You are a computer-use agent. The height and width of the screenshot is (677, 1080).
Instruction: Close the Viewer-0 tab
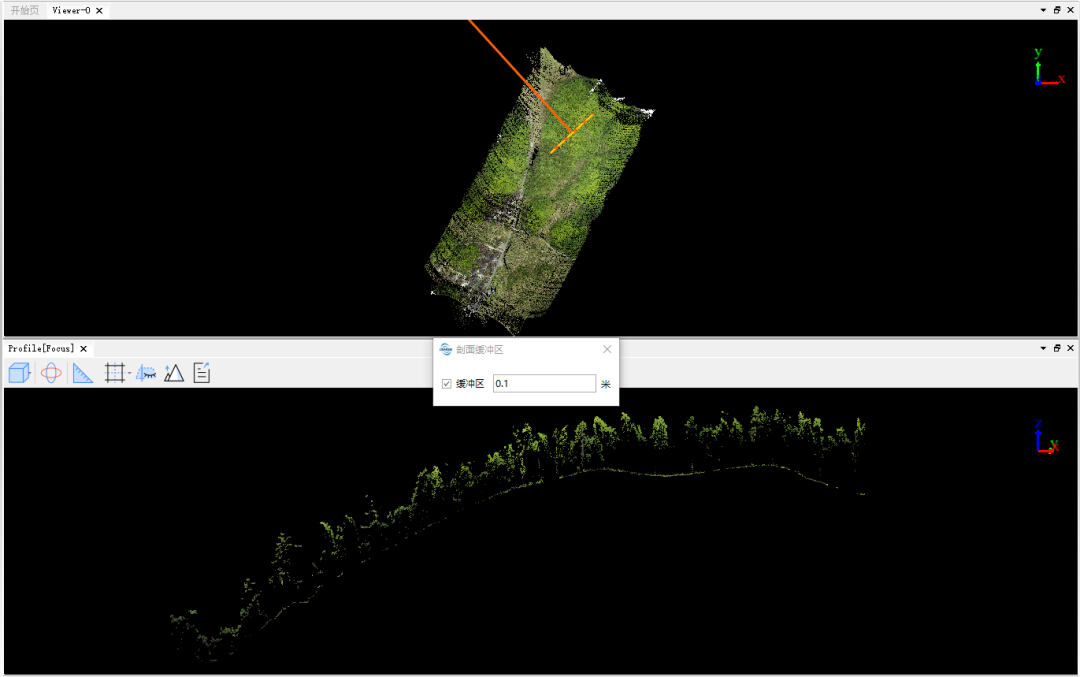(x=99, y=10)
